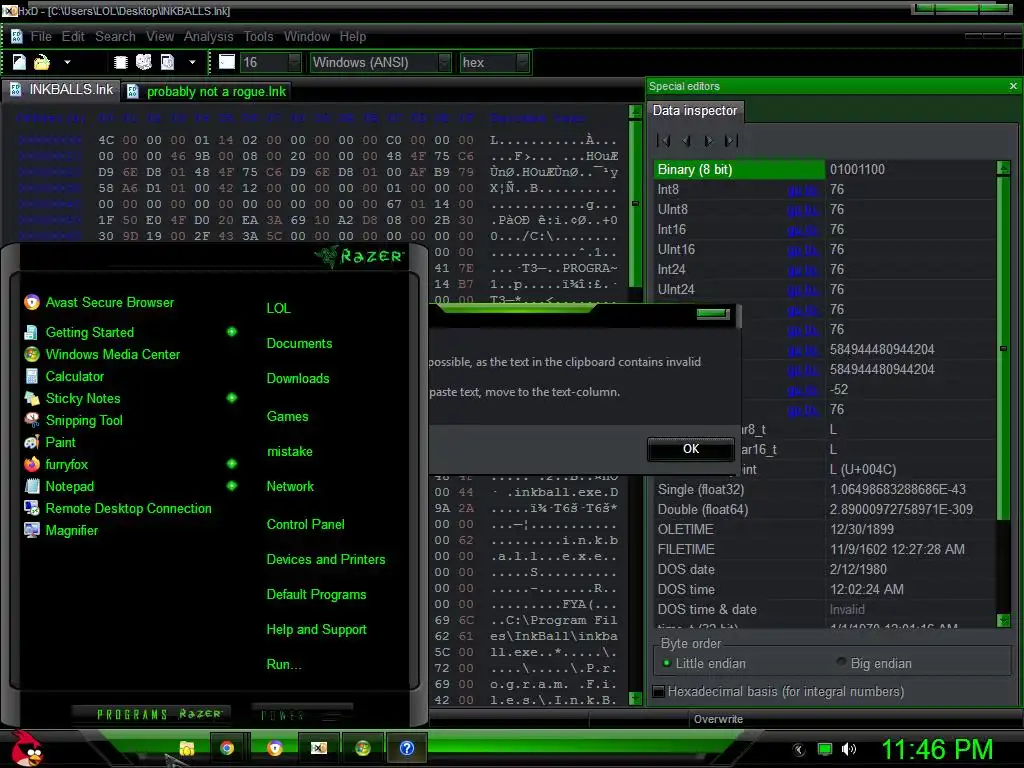
Task: Open Control Panel from start menu
Action: [x=306, y=524]
